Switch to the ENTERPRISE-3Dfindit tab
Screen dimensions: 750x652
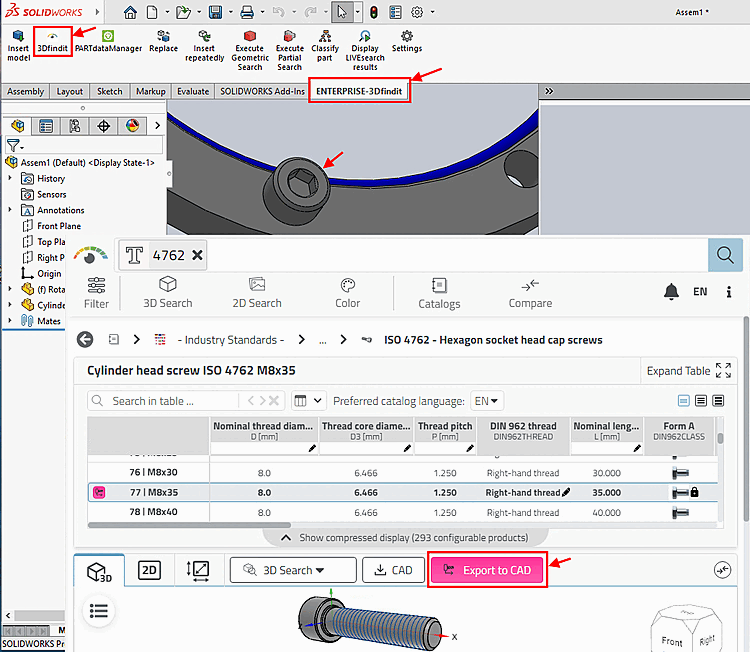[359, 91]
